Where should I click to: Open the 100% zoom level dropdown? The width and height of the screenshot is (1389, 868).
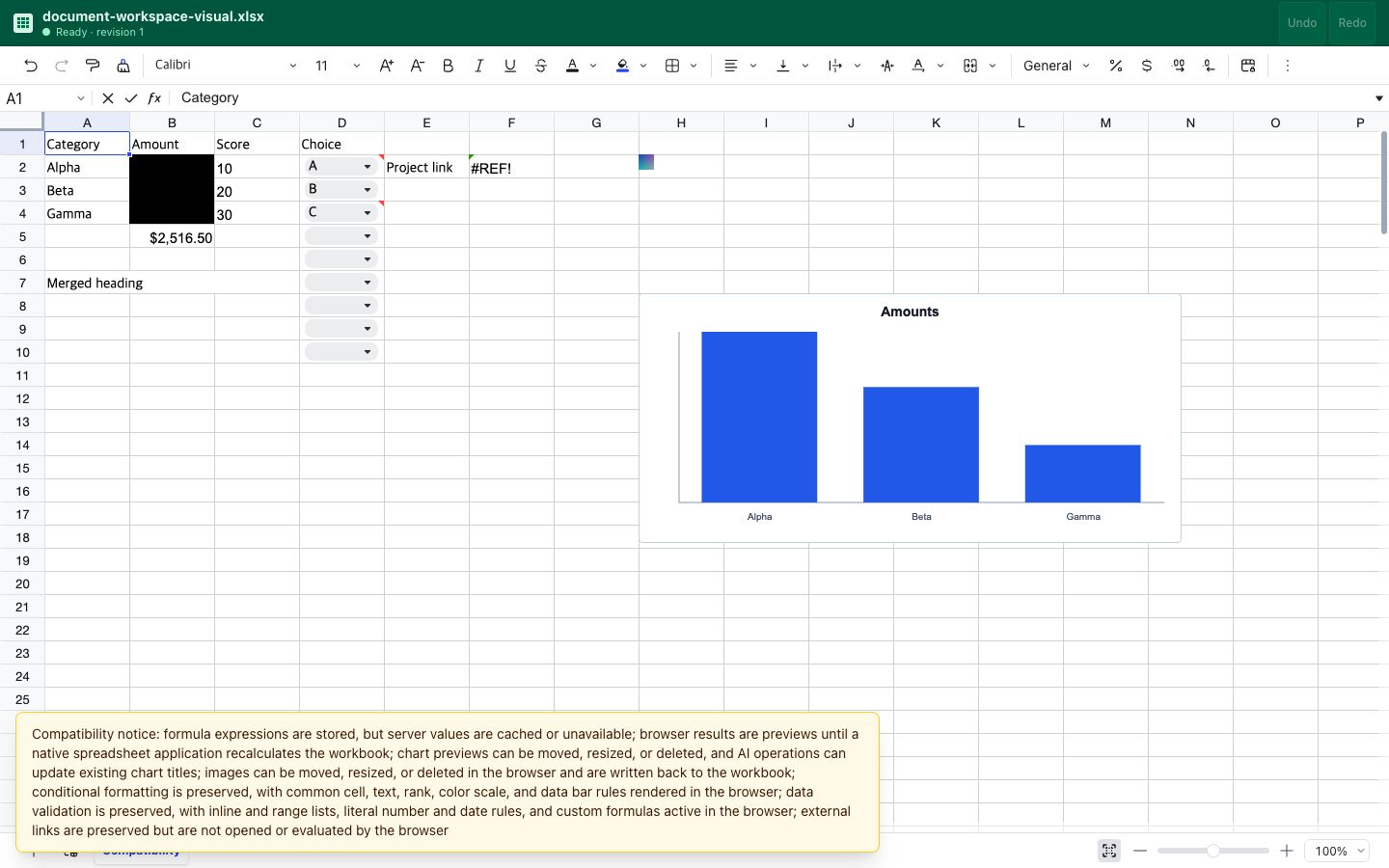[x=1337, y=851]
